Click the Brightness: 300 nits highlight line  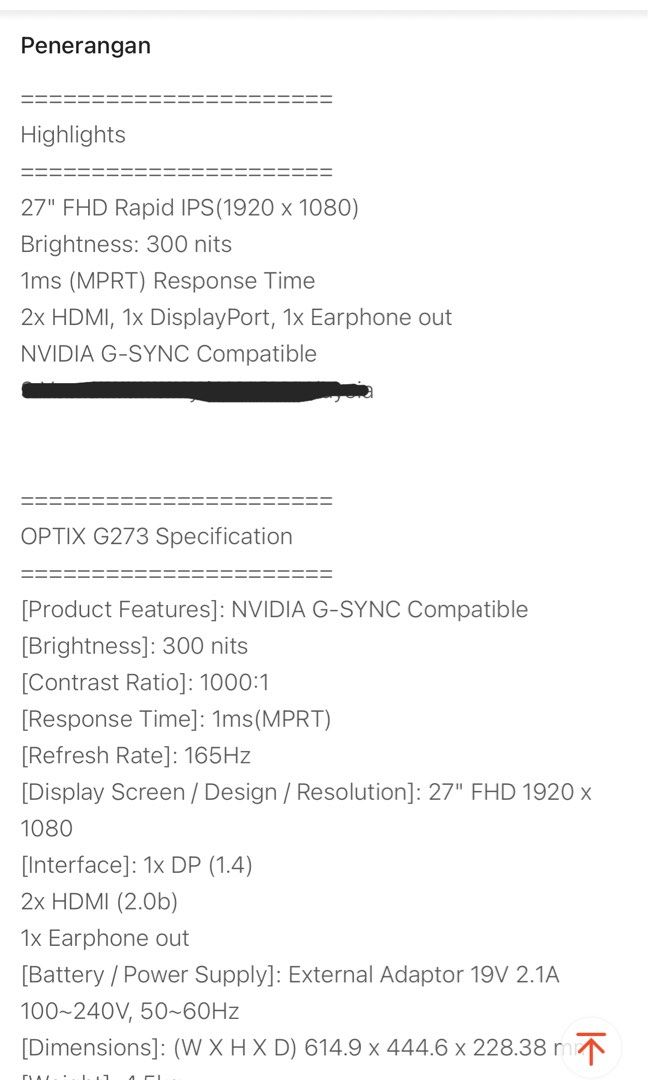(x=126, y=244)
